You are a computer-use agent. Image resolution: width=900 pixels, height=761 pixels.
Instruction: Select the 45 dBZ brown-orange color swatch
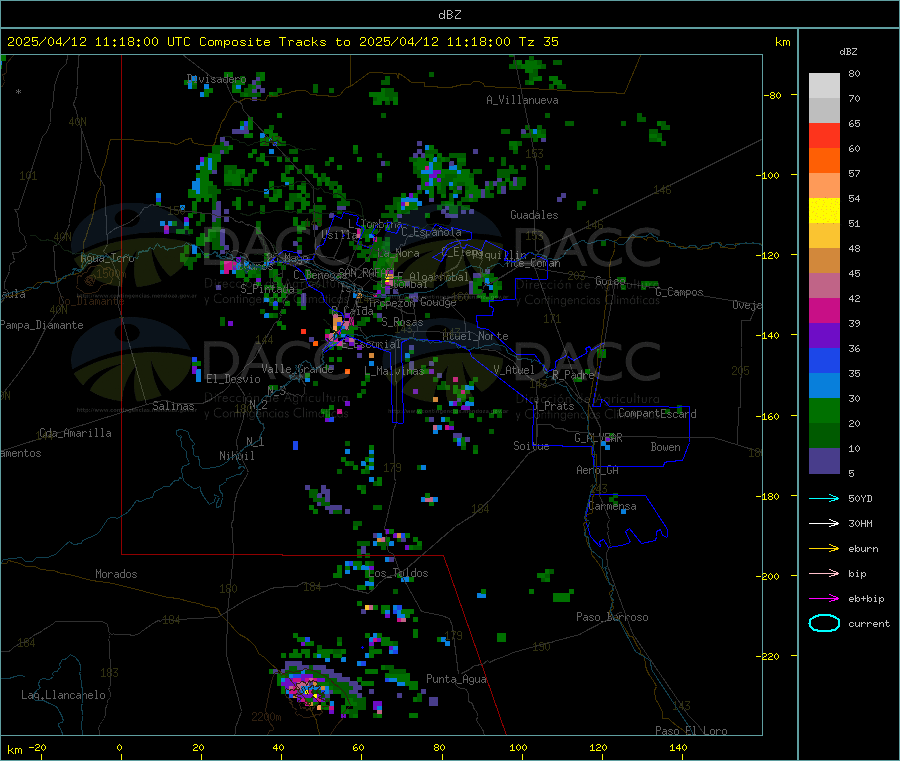tap(824, 261)
